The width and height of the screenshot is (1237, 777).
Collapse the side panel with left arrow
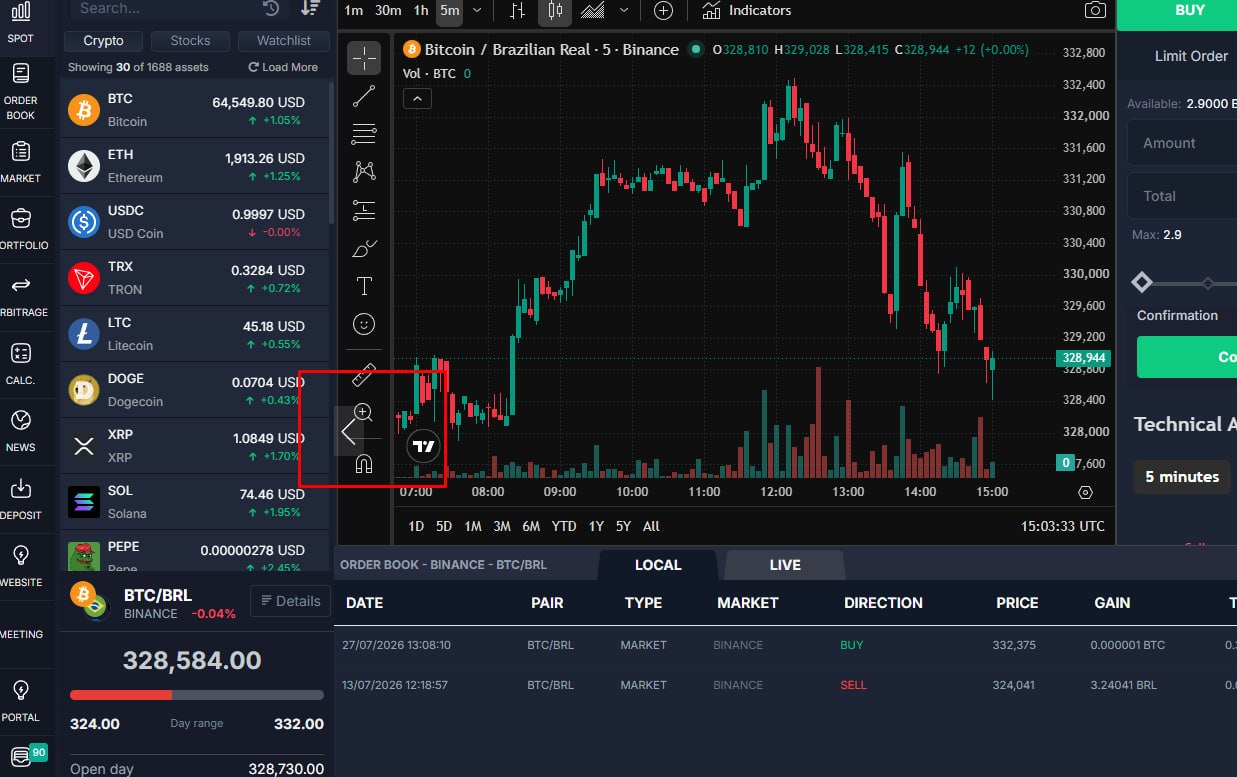pos(346,432)
